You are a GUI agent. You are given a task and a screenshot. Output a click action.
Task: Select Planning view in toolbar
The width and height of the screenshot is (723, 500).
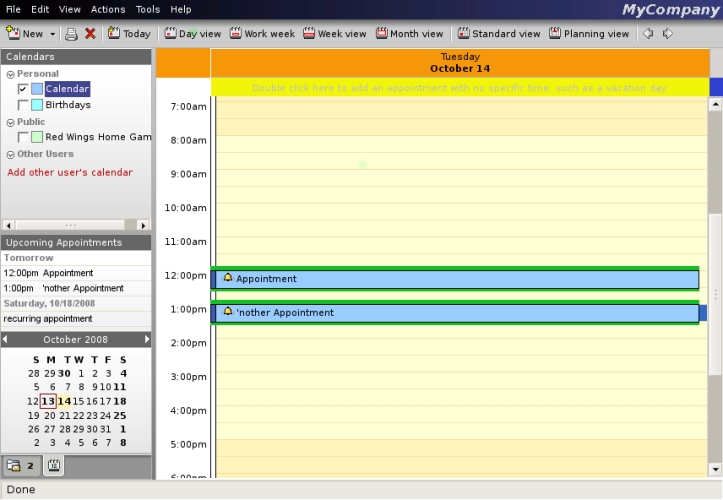[x=589, y=34]
